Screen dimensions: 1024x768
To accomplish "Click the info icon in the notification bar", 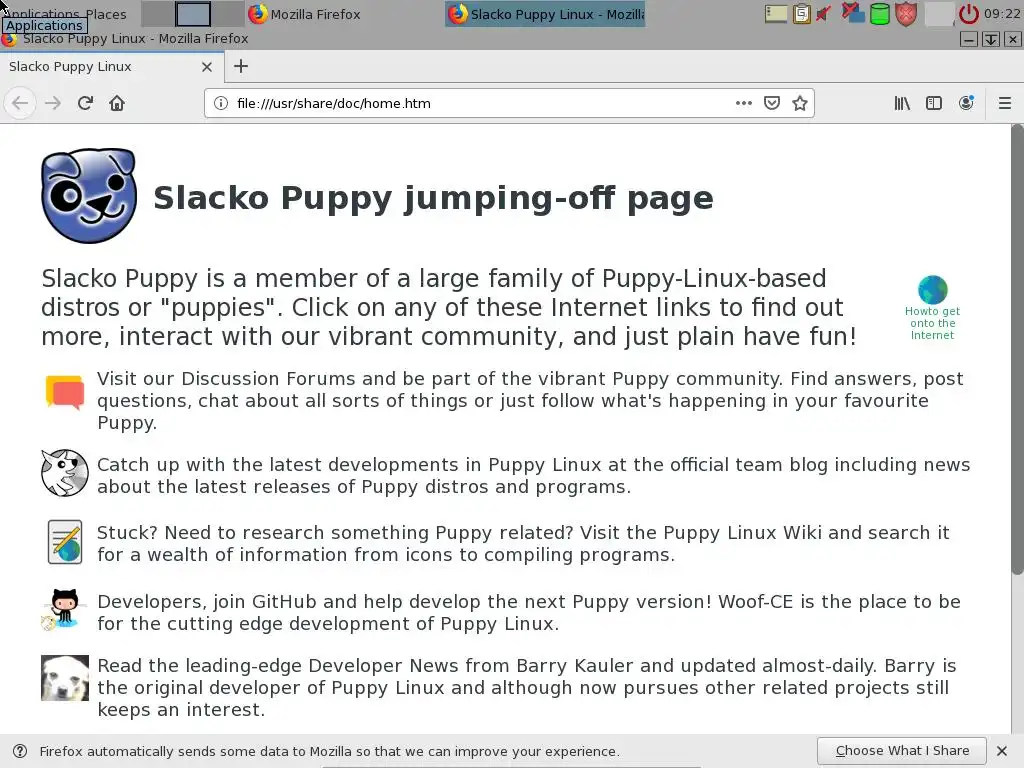I will click(20, 751).
